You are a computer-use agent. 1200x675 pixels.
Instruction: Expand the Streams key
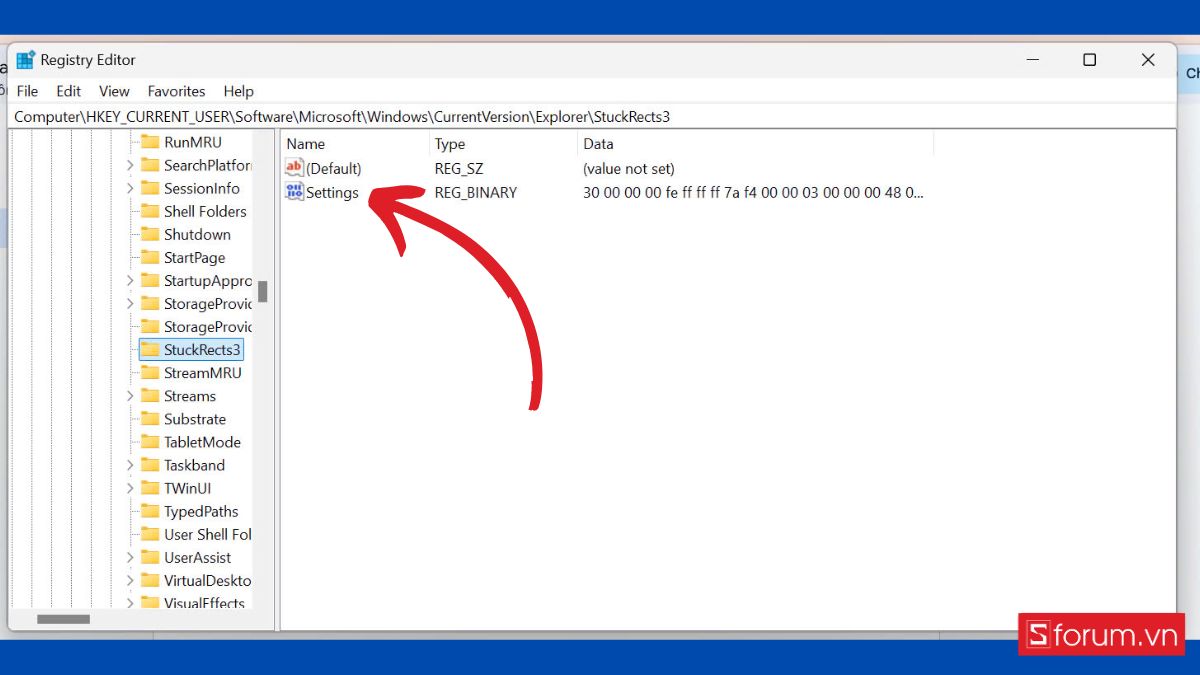[x=130, y=396]
